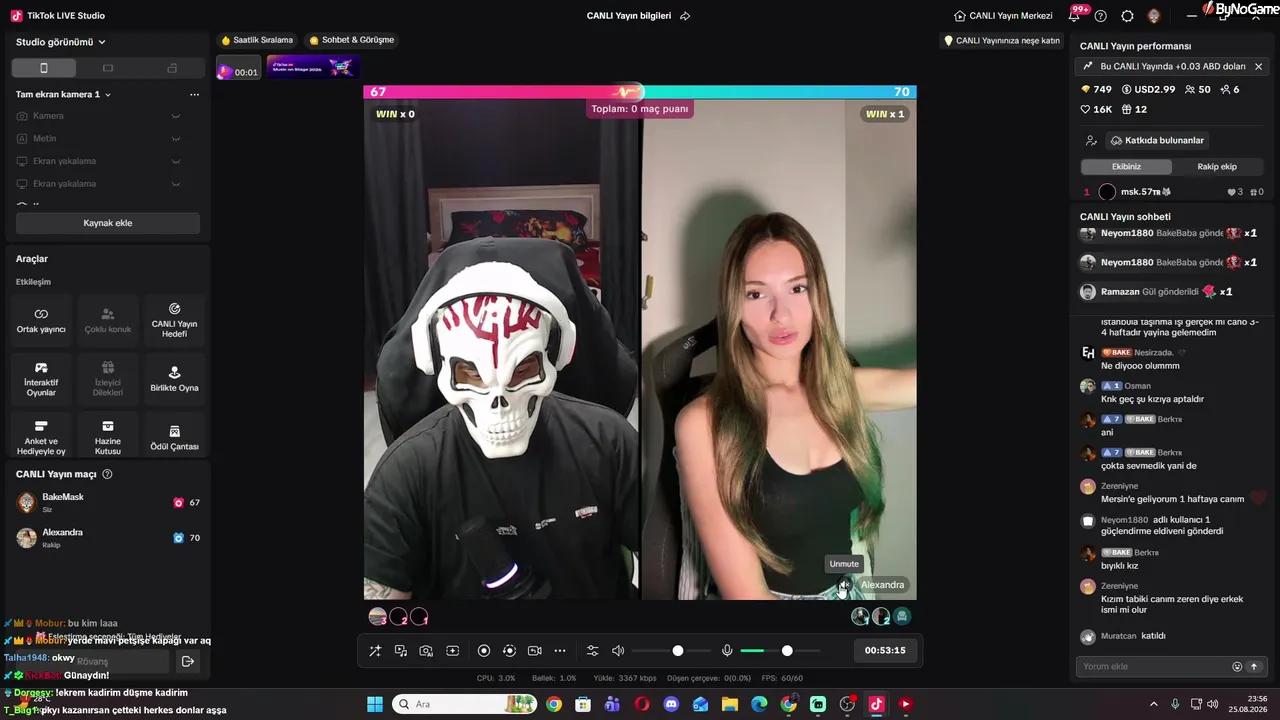The height and width of the screenshot is (720, 1280).
Task: Click the 00:53:15 live duration timer
Action: click(885, 651)
